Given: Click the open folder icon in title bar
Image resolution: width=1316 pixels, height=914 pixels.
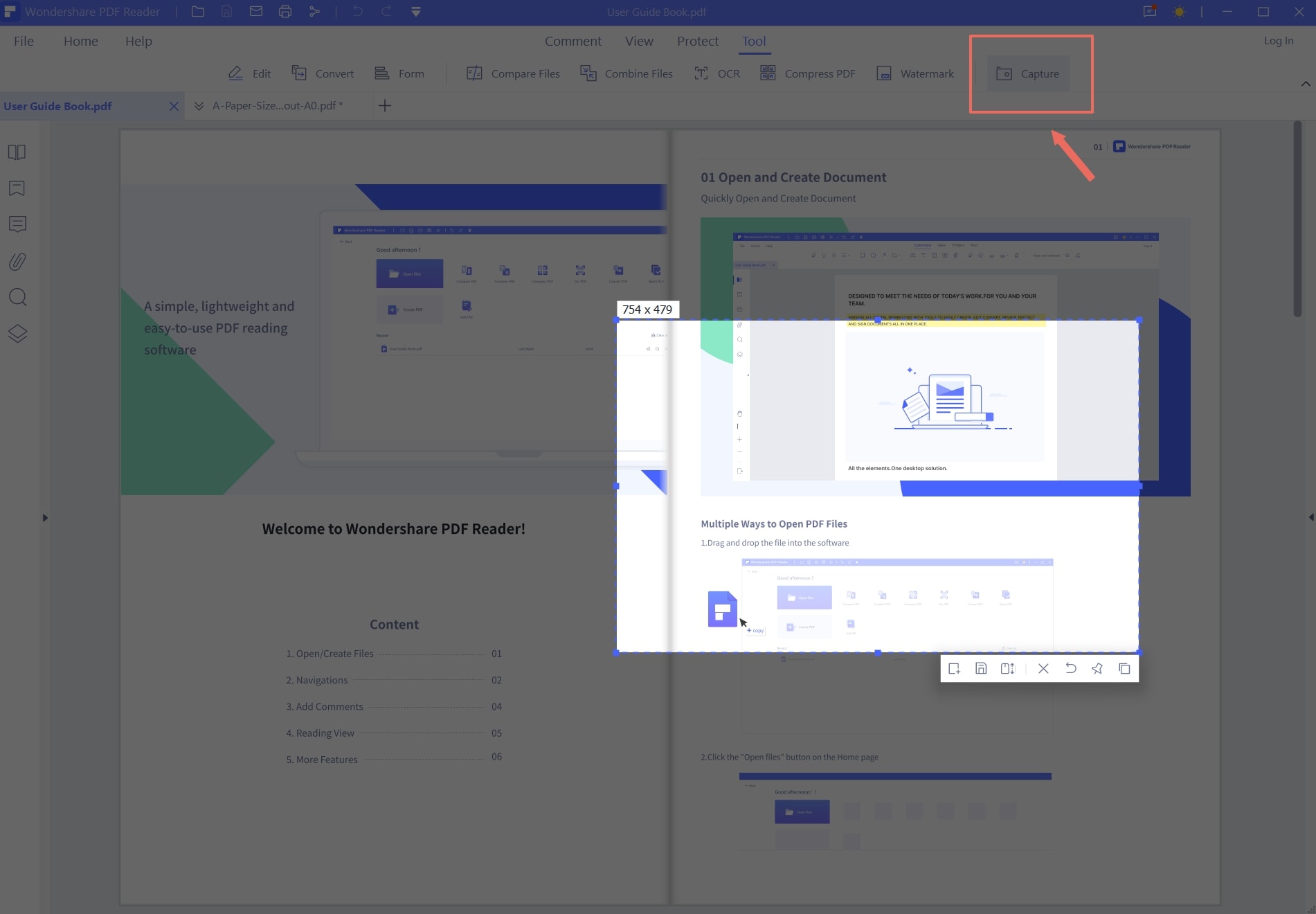Looking at the screenshot, I should click(198, 12).
